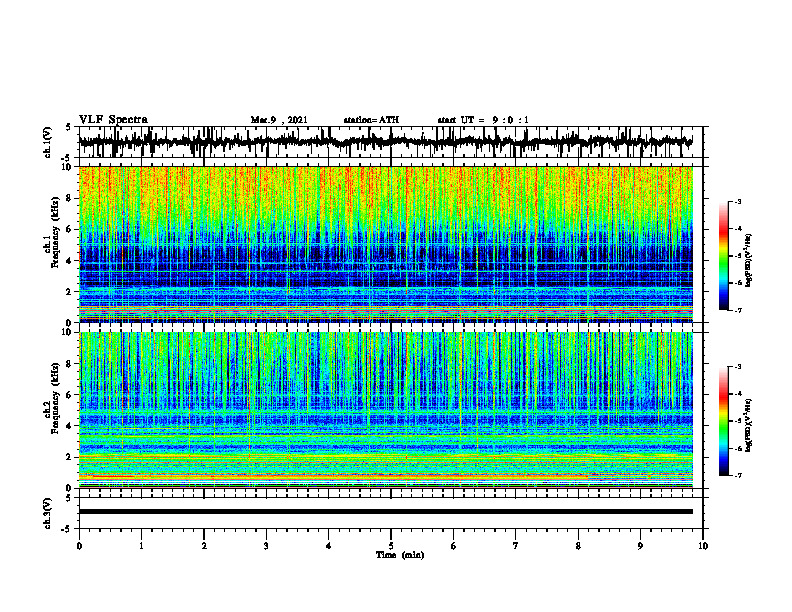The height and width of the screenshot is (612, 792).
Task: Click the "ch.3(V)" axis label
Action: [47, 513]
